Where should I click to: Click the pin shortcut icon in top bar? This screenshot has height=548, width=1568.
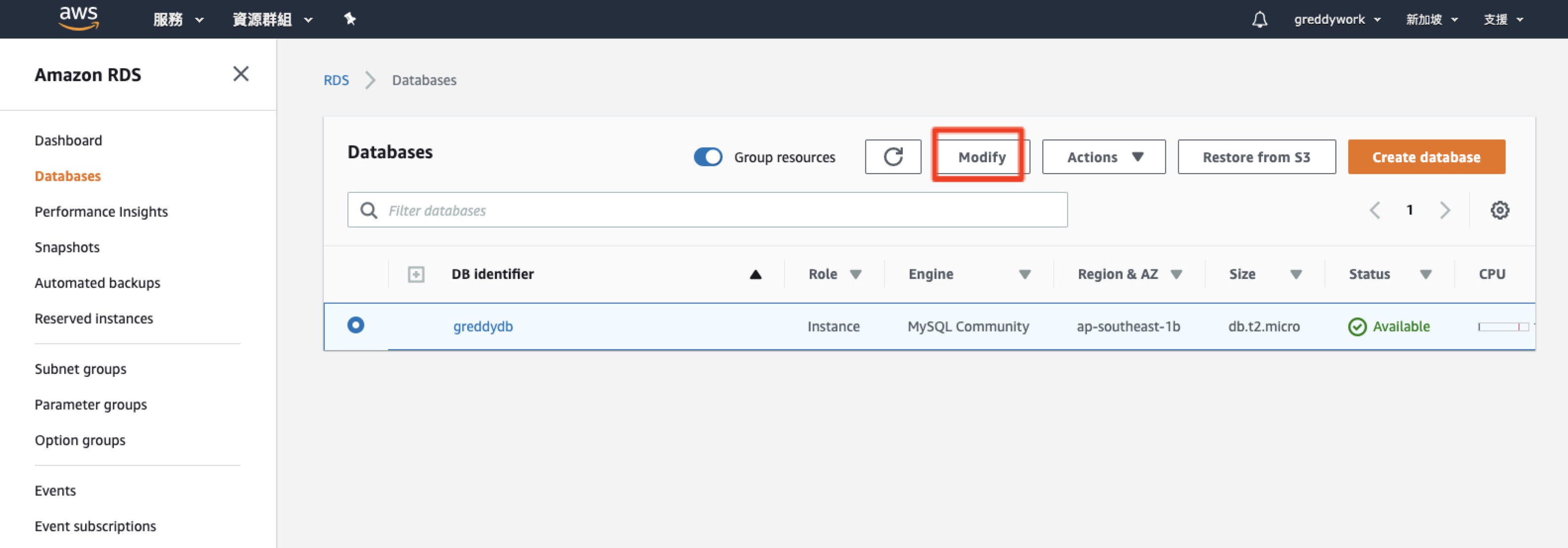pyautogui.click(x=350, y=19)
